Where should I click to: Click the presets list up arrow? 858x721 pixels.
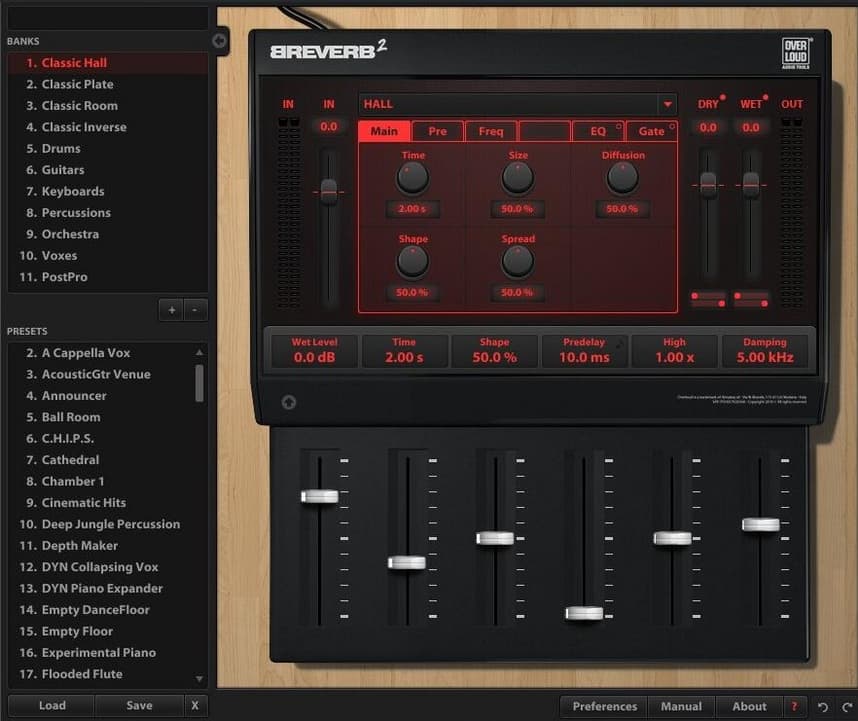click(x=199, y=353)
